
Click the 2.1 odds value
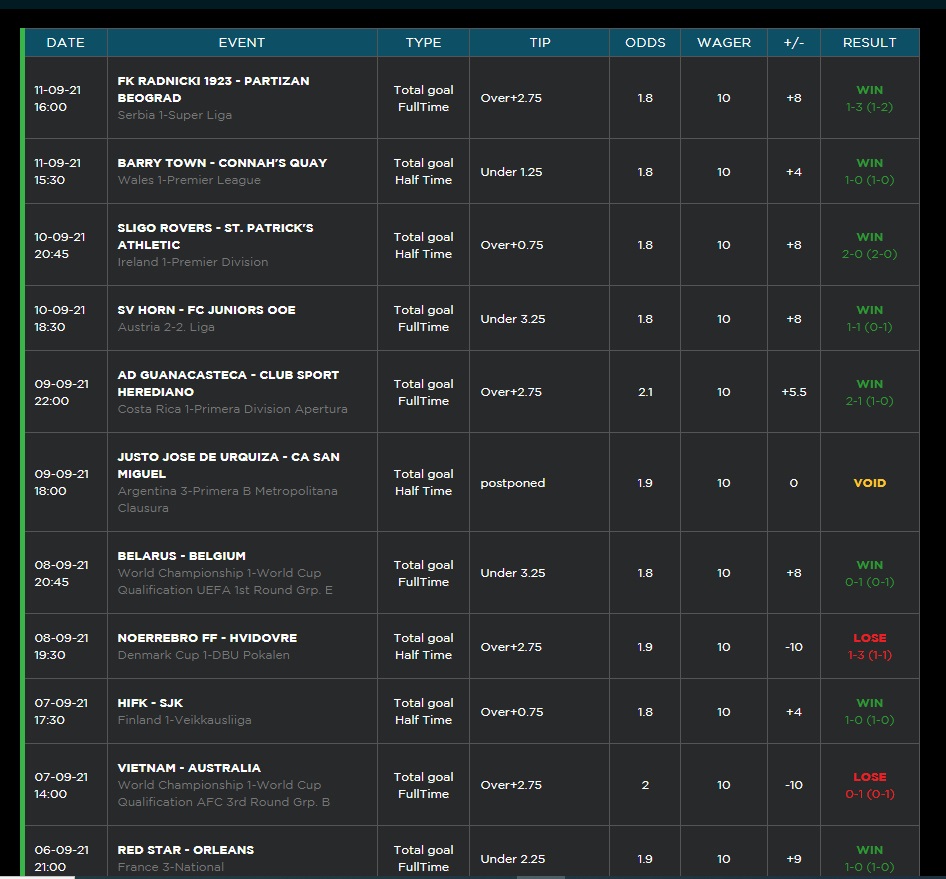645,392
